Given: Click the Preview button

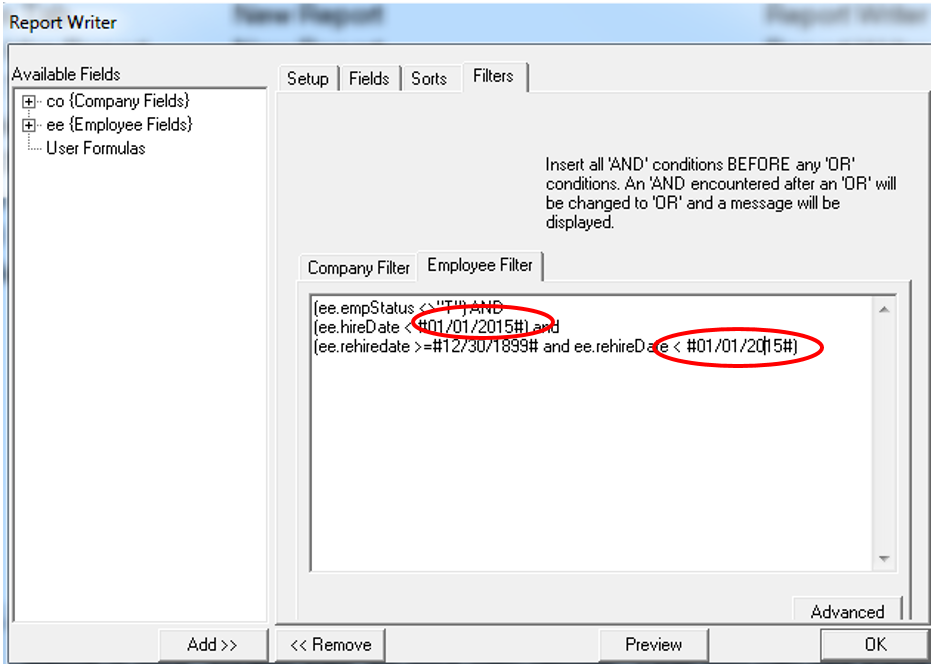Looking at the screenshot, I should tap(653, 645).
